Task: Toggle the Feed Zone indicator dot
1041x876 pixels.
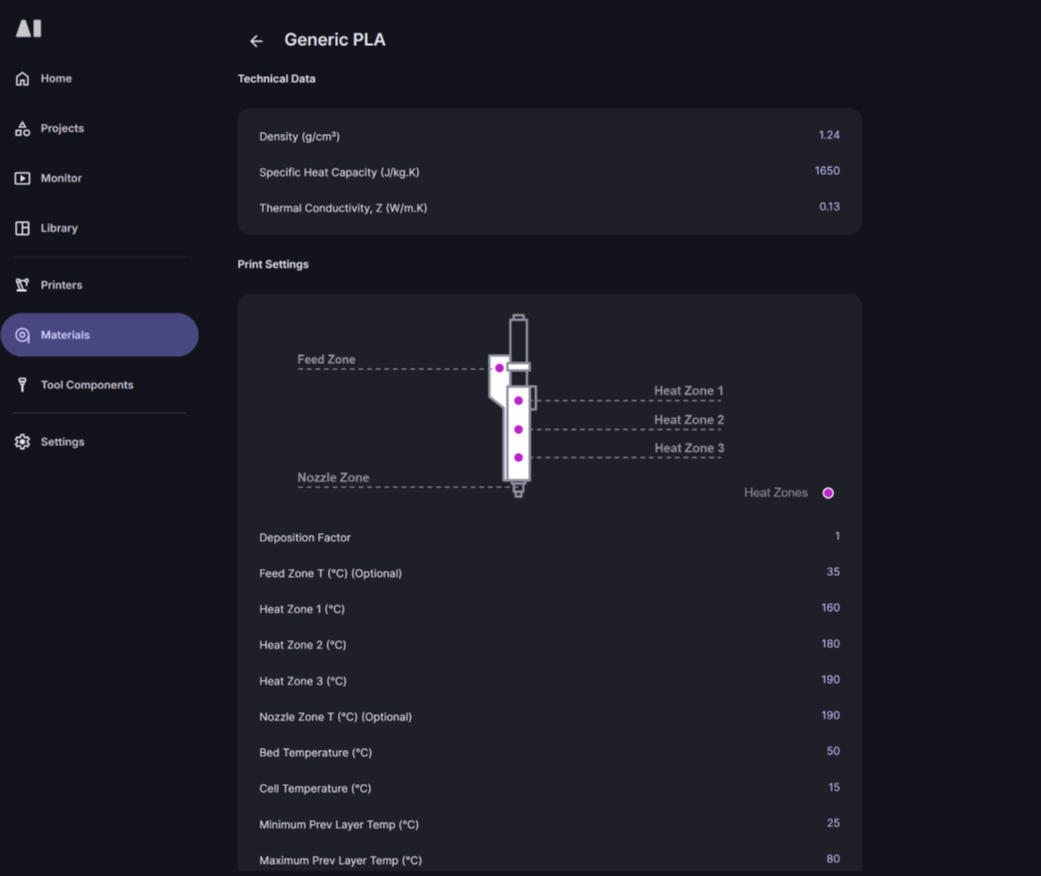Action: click(x=498, y=368)
